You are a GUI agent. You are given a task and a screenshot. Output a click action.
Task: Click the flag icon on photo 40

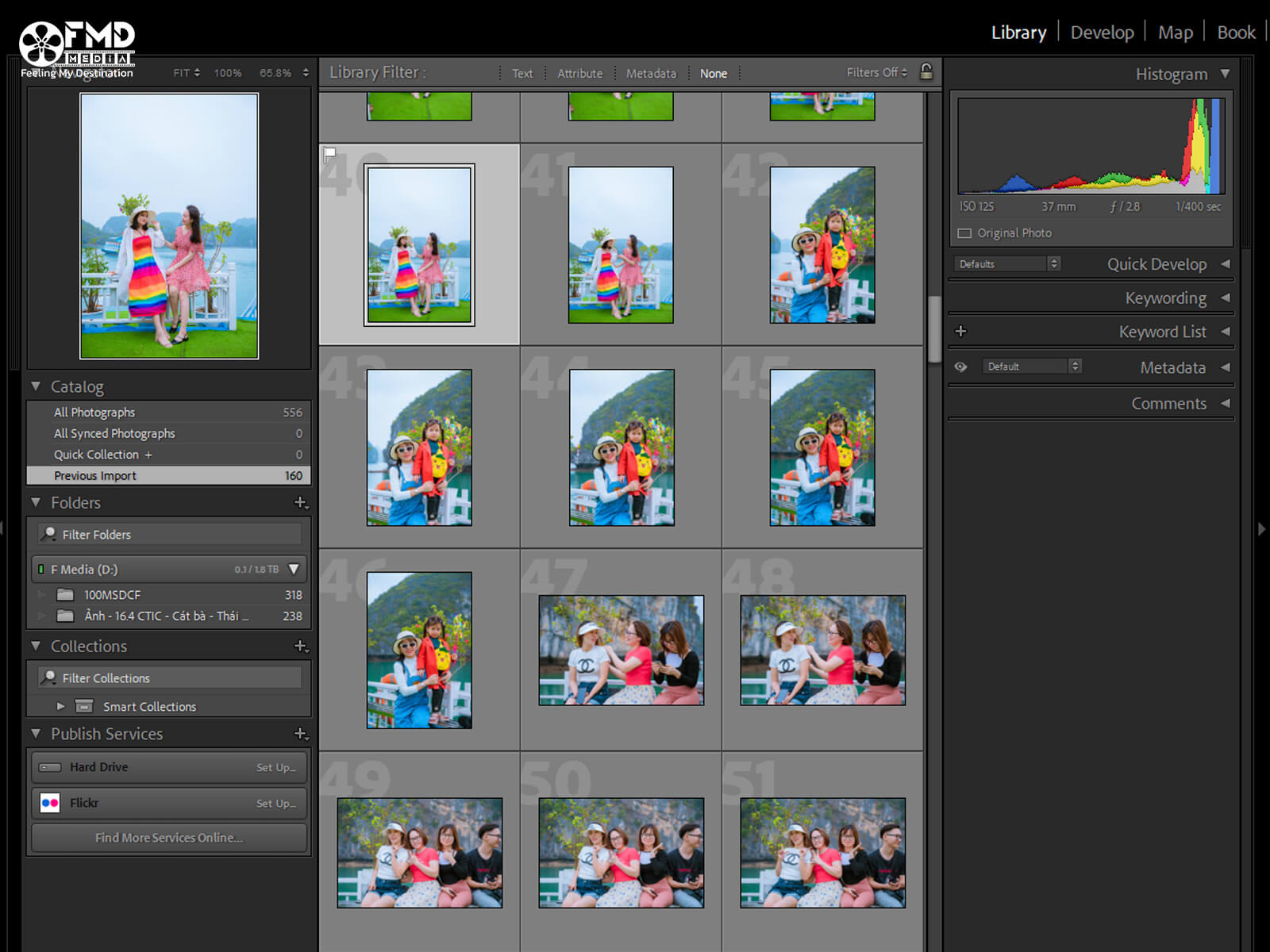(x=329, y=155)
